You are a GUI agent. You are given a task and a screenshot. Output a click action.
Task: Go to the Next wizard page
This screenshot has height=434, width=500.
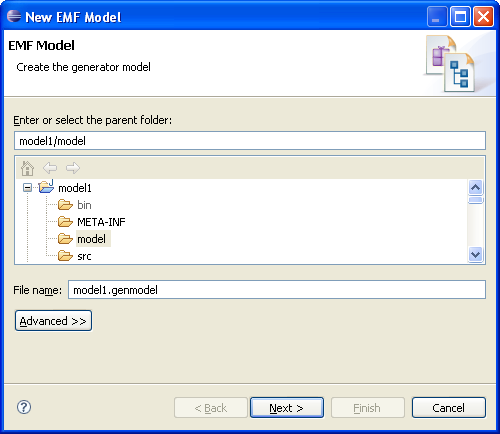point(287,408)
